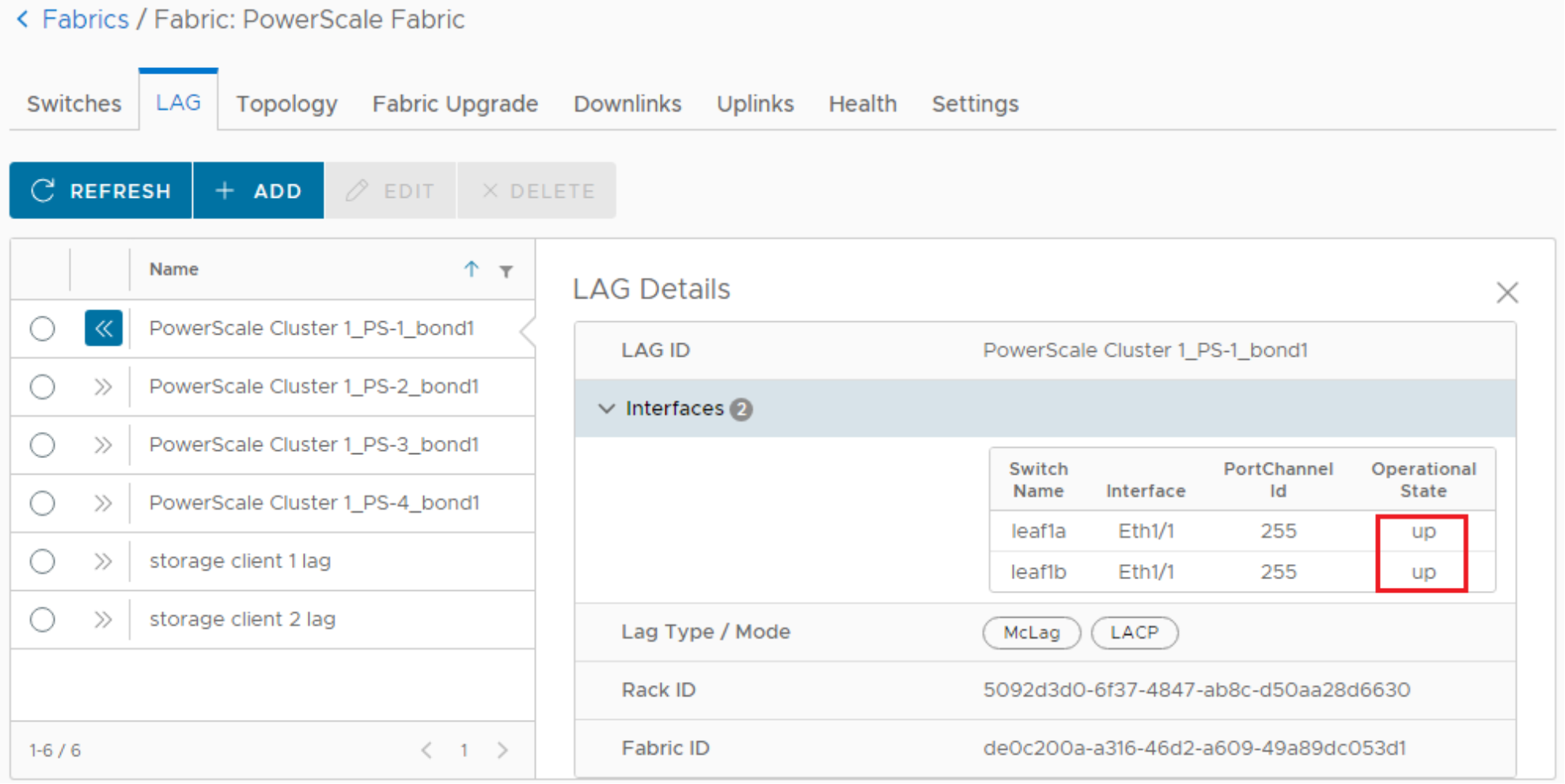Viewport: 1565px width, 784px height.
Task: Go to next page of LAG list
Action: click(x=502, y=750)
